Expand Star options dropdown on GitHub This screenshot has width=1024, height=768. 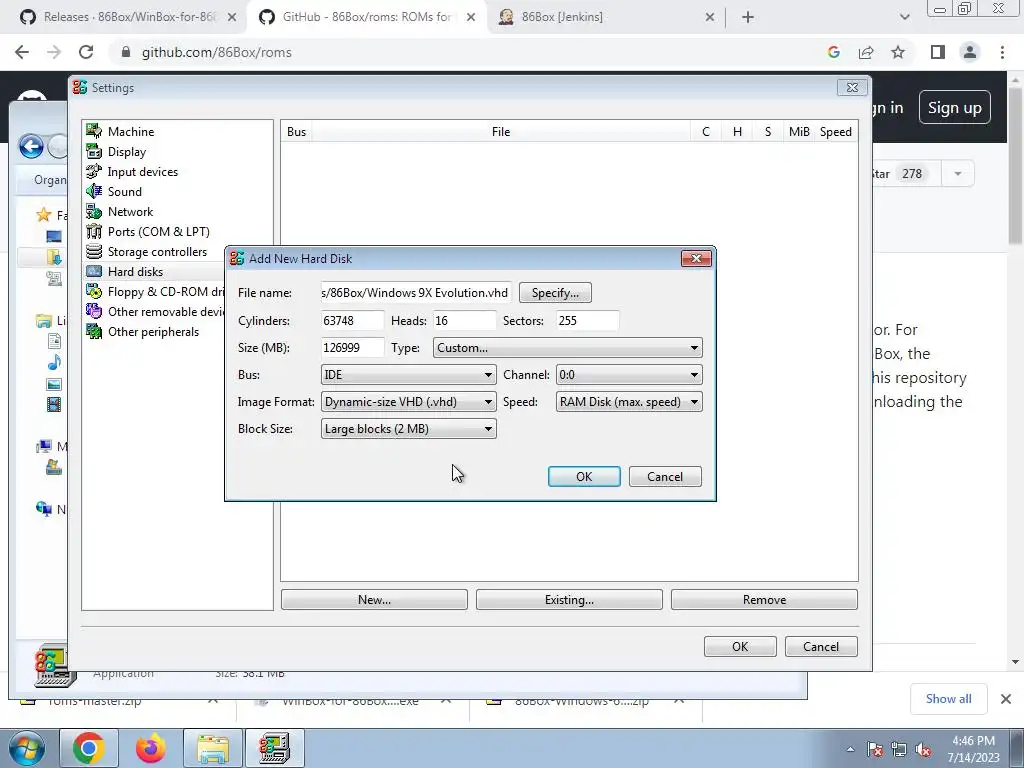click(x=958, y=174)
